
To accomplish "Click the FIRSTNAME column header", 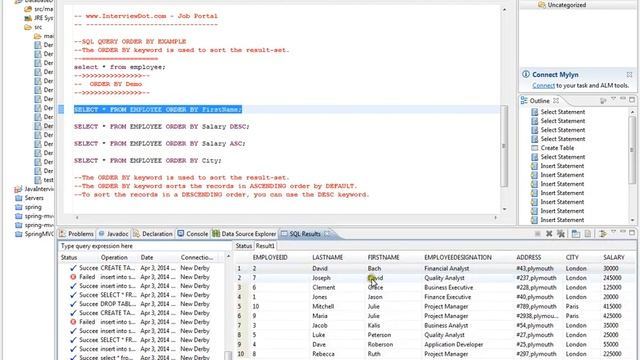I will (383, 258).
